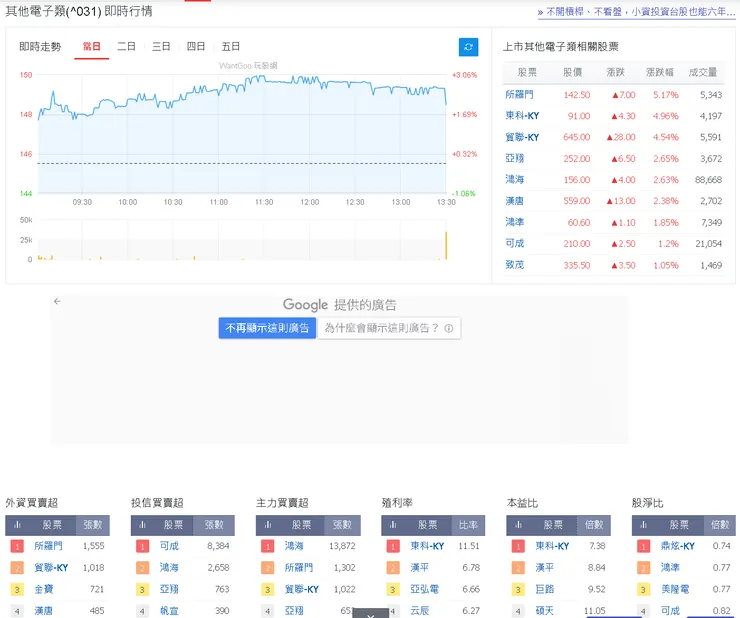This screenshot has width=740, height=618.
Task: Open 亞弘電 in 殖利率 table
Action: [424, 589]
